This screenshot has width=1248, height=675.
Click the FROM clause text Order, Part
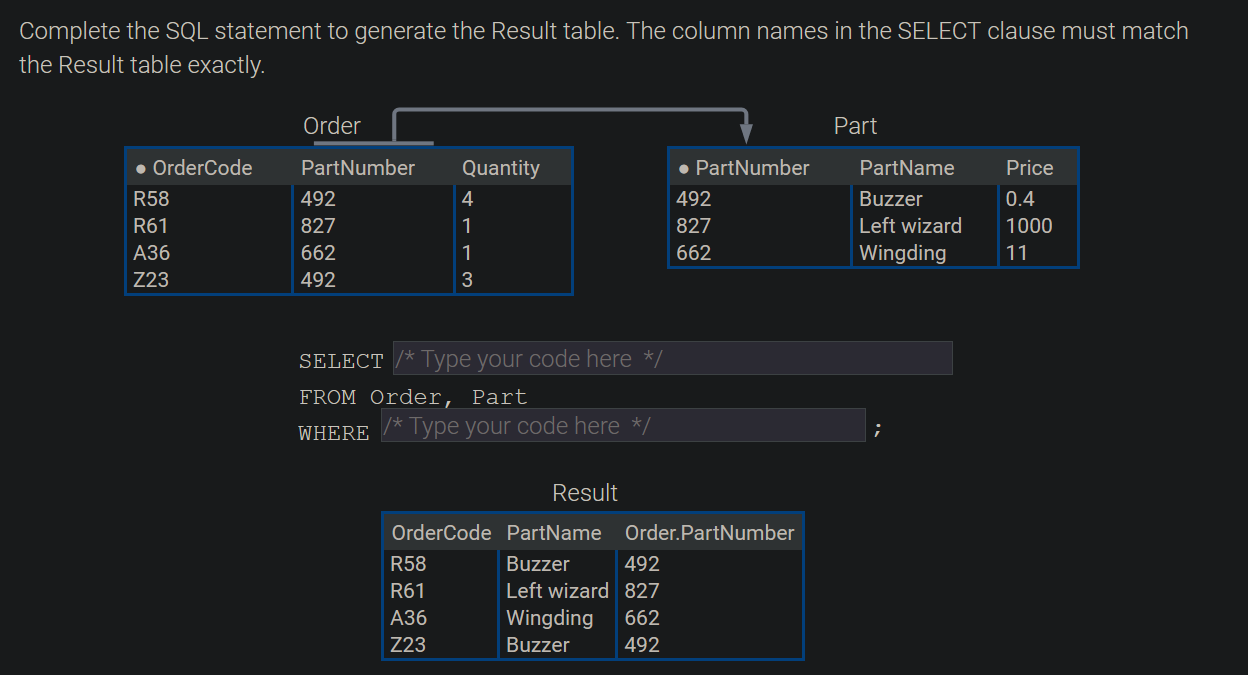click(x=448, y=397)
